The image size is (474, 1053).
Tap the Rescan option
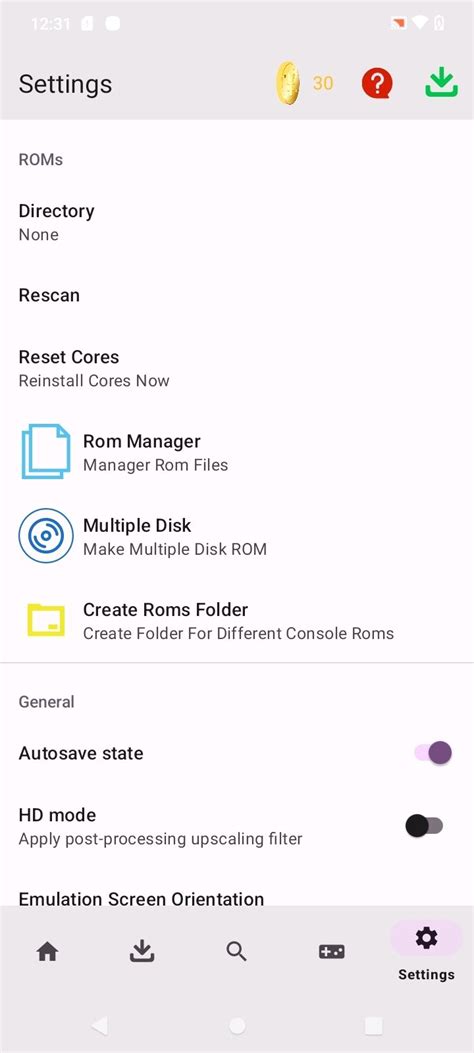coord(237,295)
